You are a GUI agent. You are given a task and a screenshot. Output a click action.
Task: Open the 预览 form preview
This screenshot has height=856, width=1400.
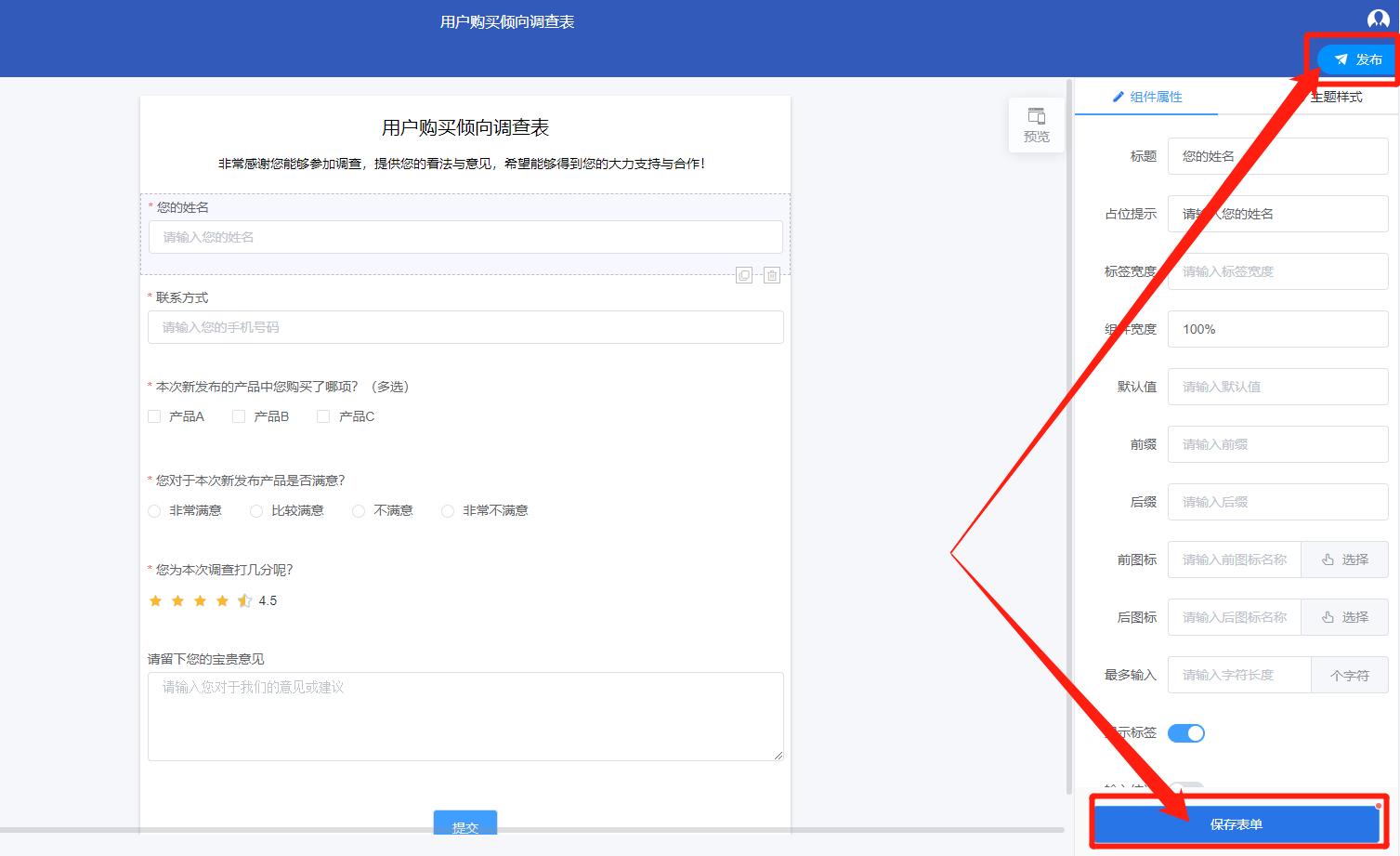tap(1036, 125)
